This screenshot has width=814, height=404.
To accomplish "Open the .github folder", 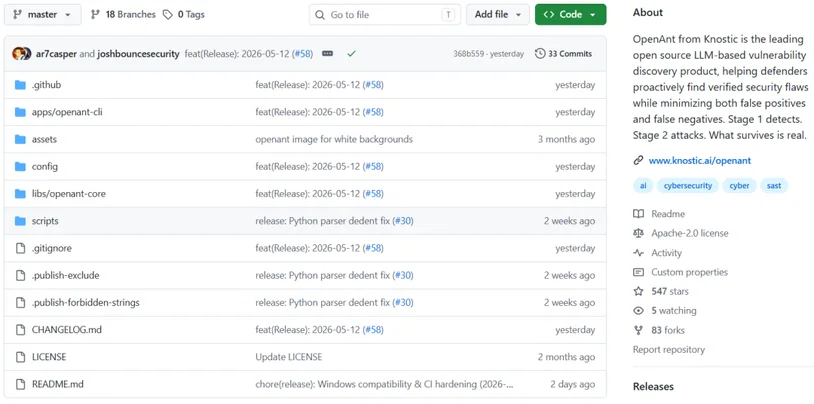I will 47,85.
